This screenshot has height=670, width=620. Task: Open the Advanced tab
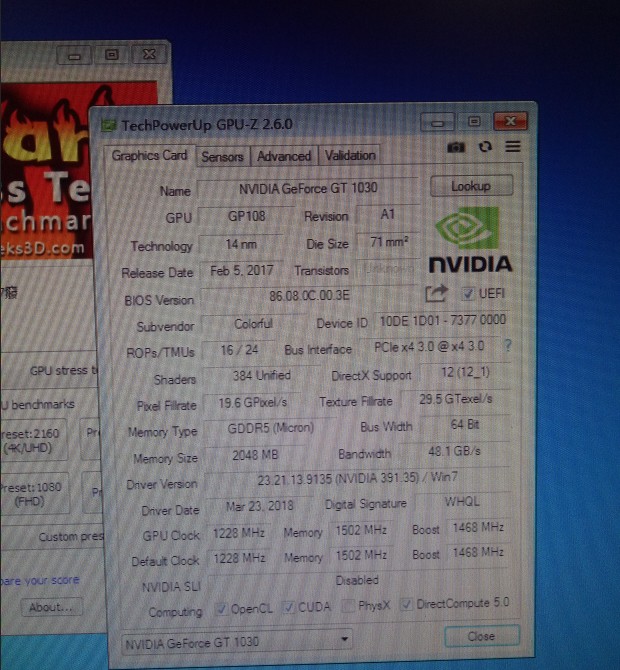click(284, 156)
